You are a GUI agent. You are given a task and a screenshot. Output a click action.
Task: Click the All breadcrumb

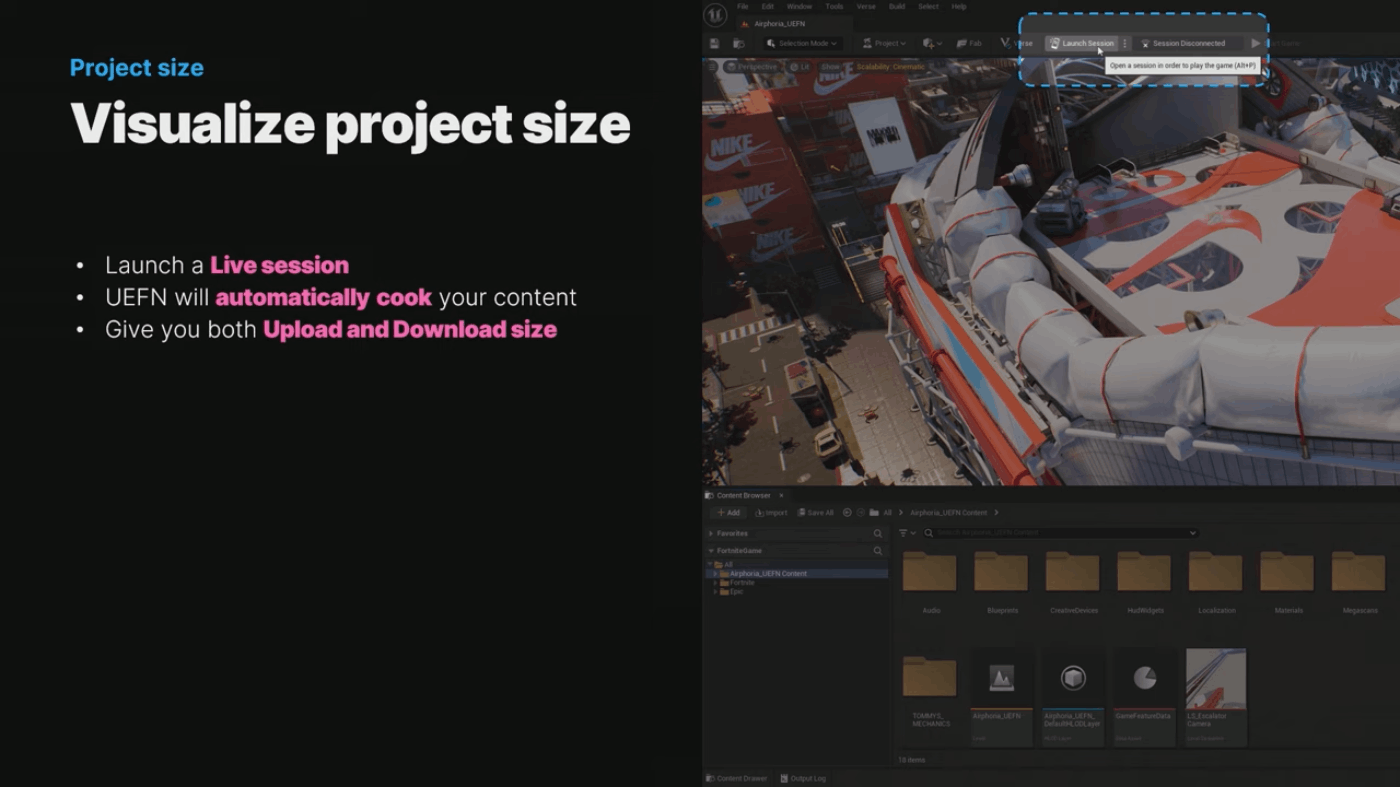(x=887, y=513)
